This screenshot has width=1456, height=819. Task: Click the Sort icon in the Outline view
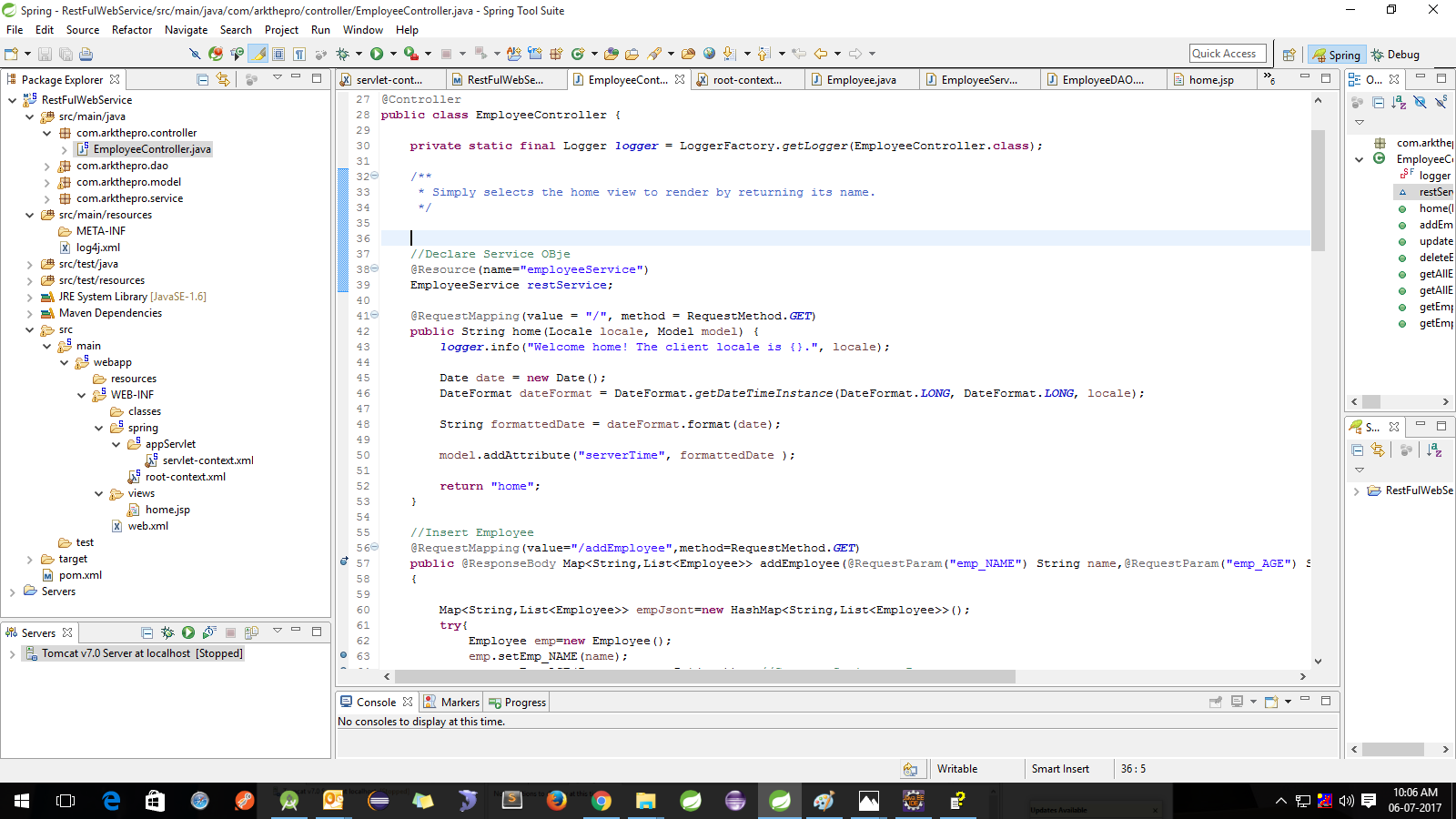(x=1400, y=102)
